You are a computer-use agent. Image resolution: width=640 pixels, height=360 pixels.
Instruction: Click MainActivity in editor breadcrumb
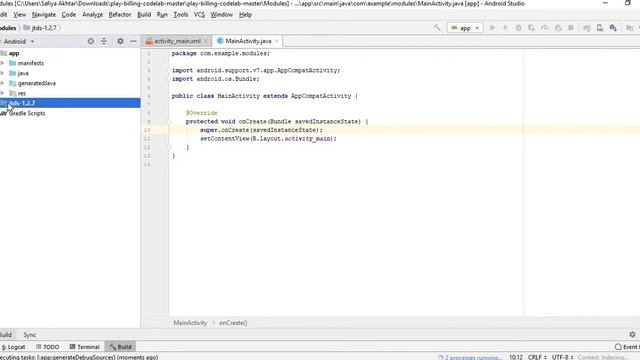click(x=190, y=322)
